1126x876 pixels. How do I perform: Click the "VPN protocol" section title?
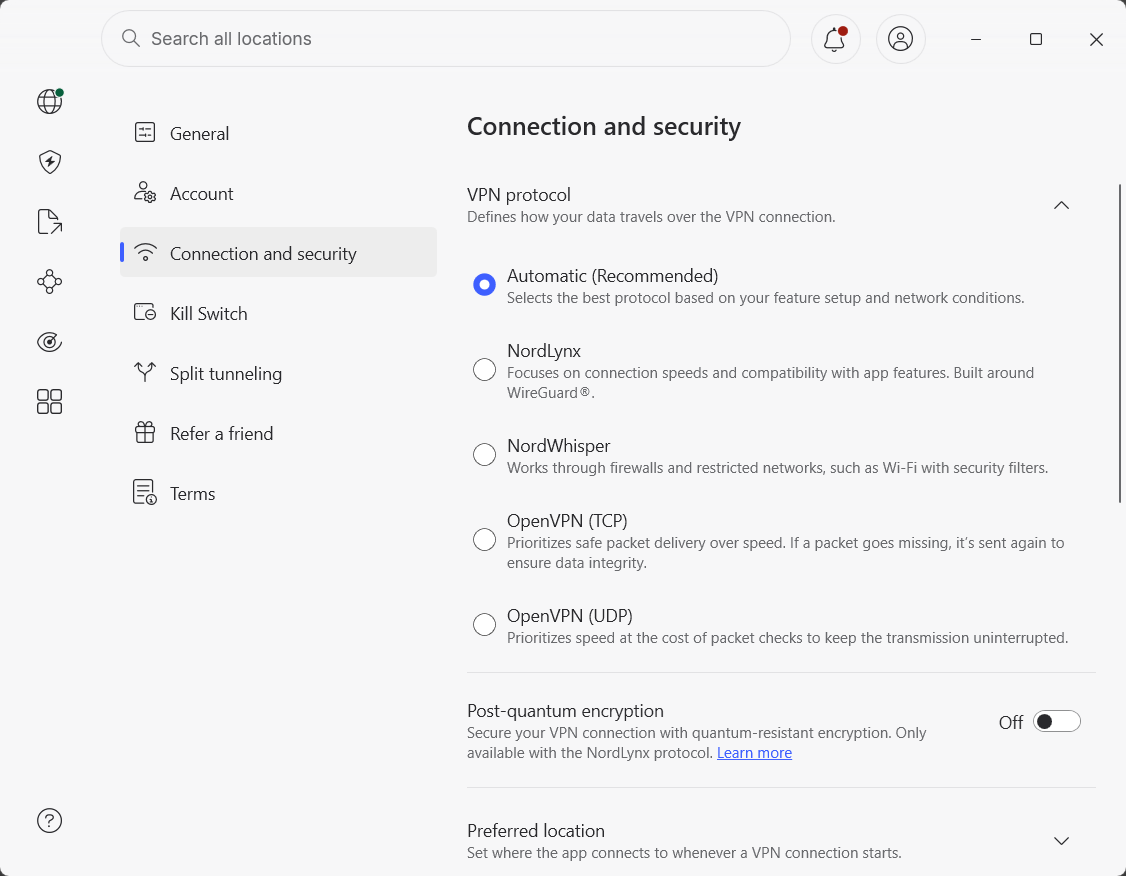(518, 195)
